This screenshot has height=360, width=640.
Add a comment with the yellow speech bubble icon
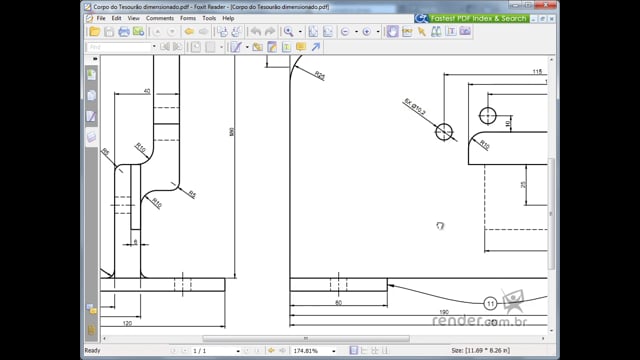tap(301, 47)
